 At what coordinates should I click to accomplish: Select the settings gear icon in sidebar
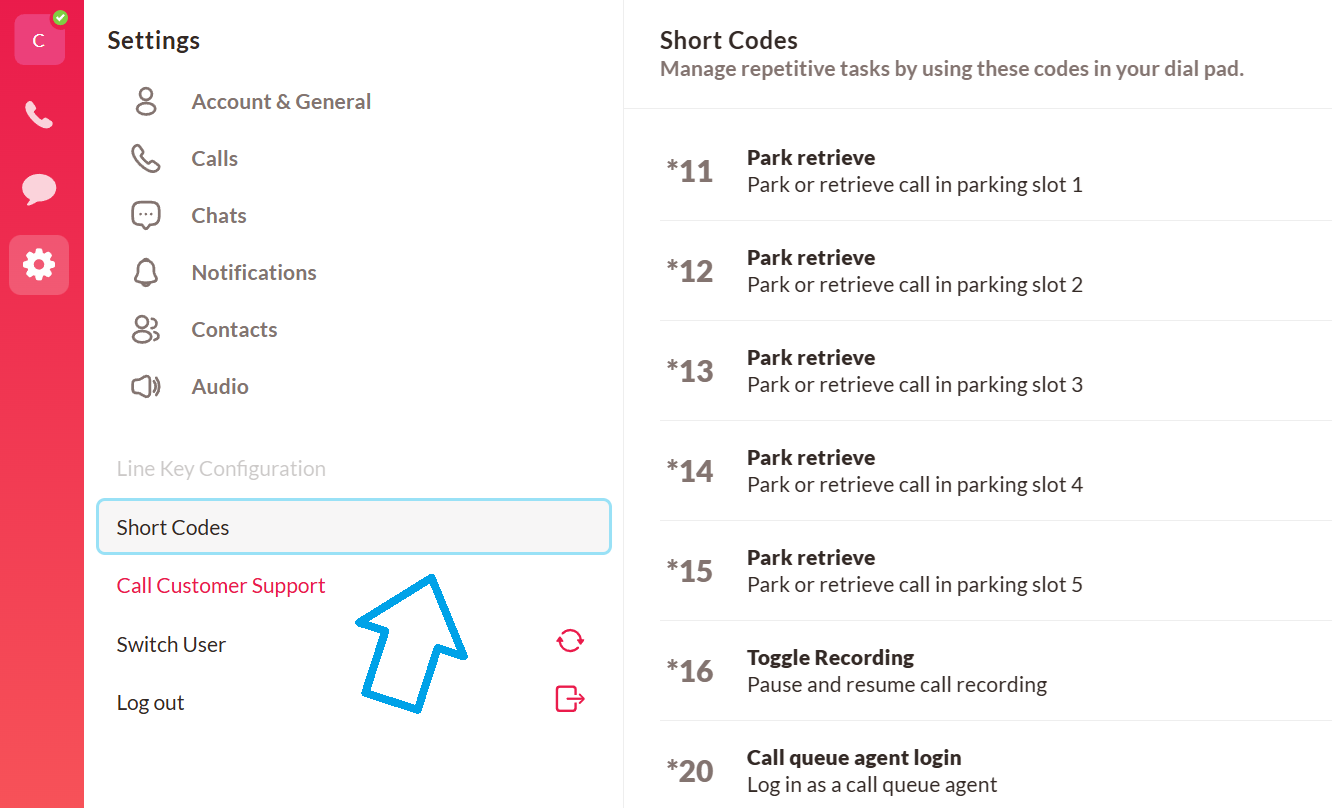click(39, 265)
